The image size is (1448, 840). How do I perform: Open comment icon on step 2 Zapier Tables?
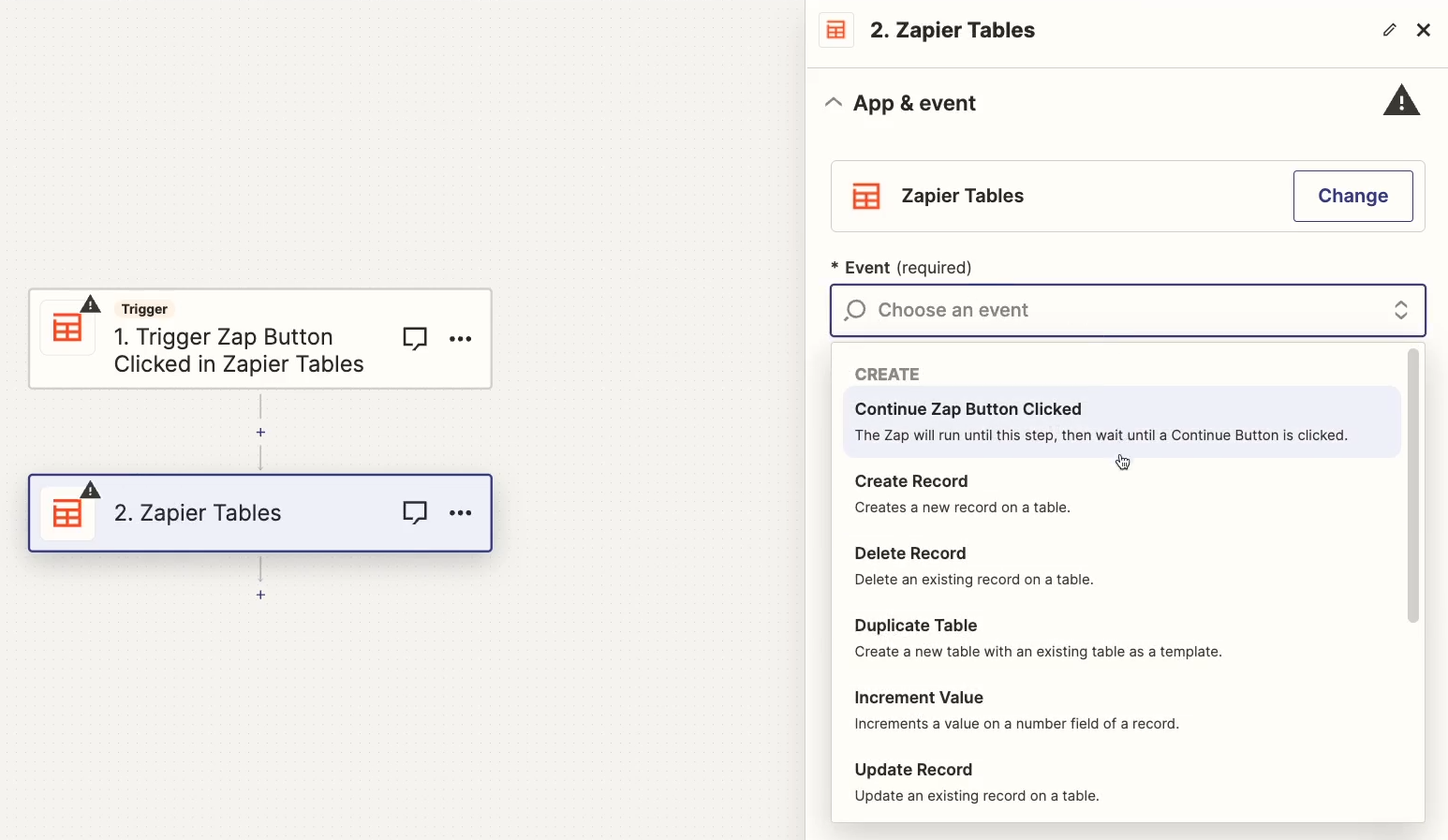pos(415,513)
